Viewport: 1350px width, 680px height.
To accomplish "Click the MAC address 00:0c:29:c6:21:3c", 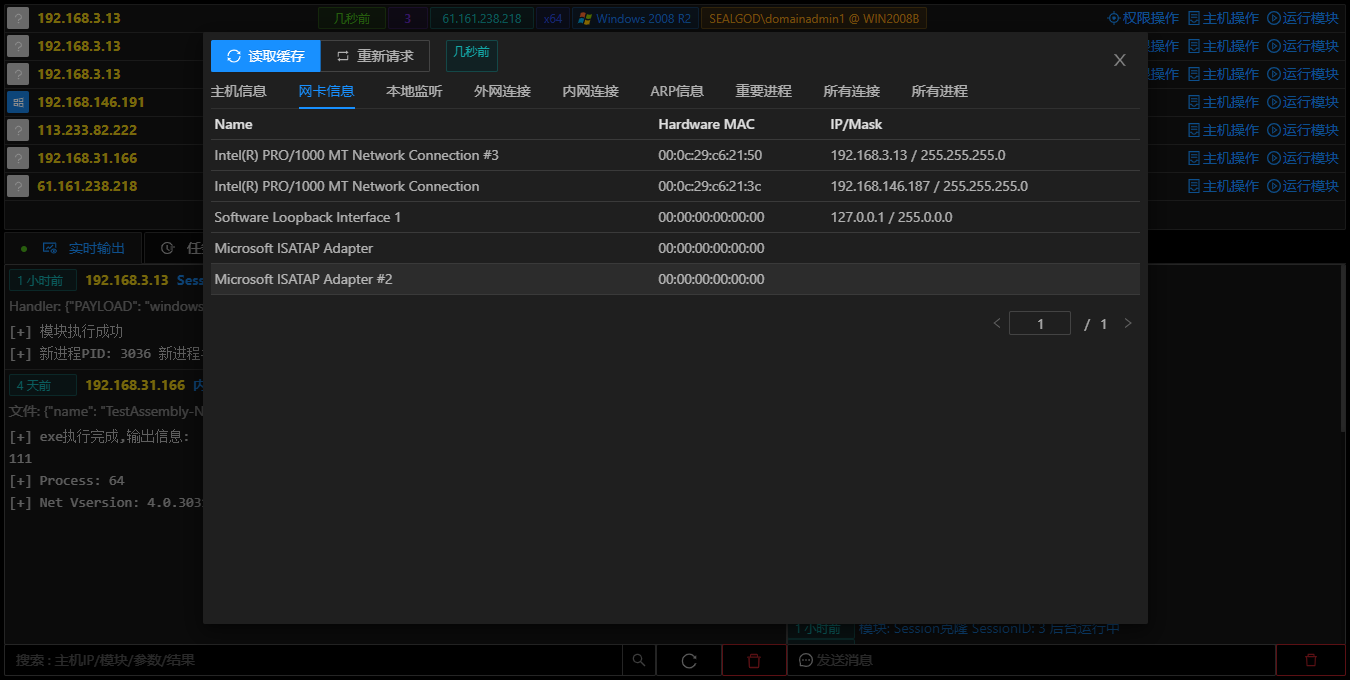I will tap(710, 186).
